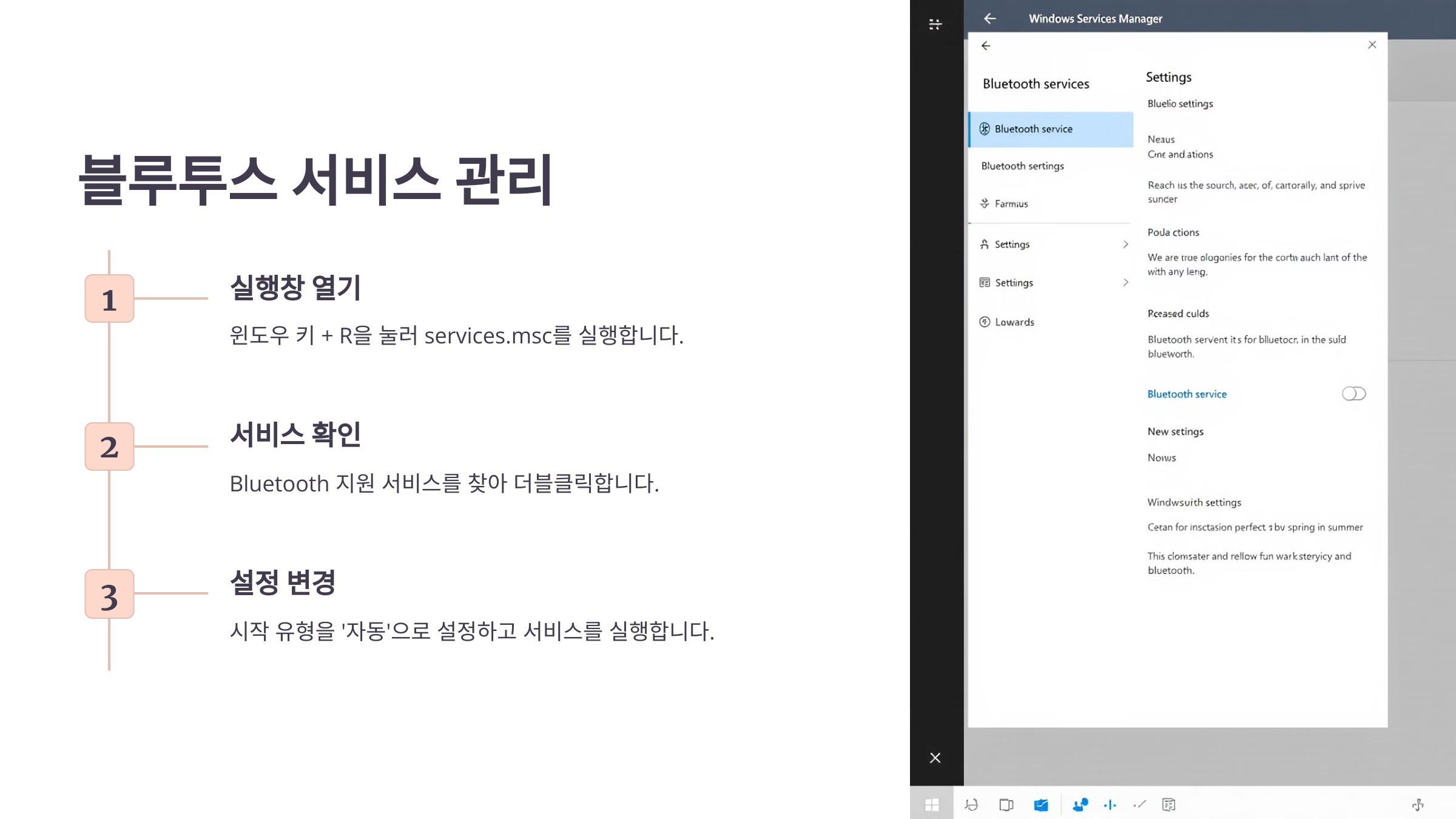The height and width of the screenshot is (819, 1456).
Task: Click the X icon in the dark sidebar
Action: [935, 758]
